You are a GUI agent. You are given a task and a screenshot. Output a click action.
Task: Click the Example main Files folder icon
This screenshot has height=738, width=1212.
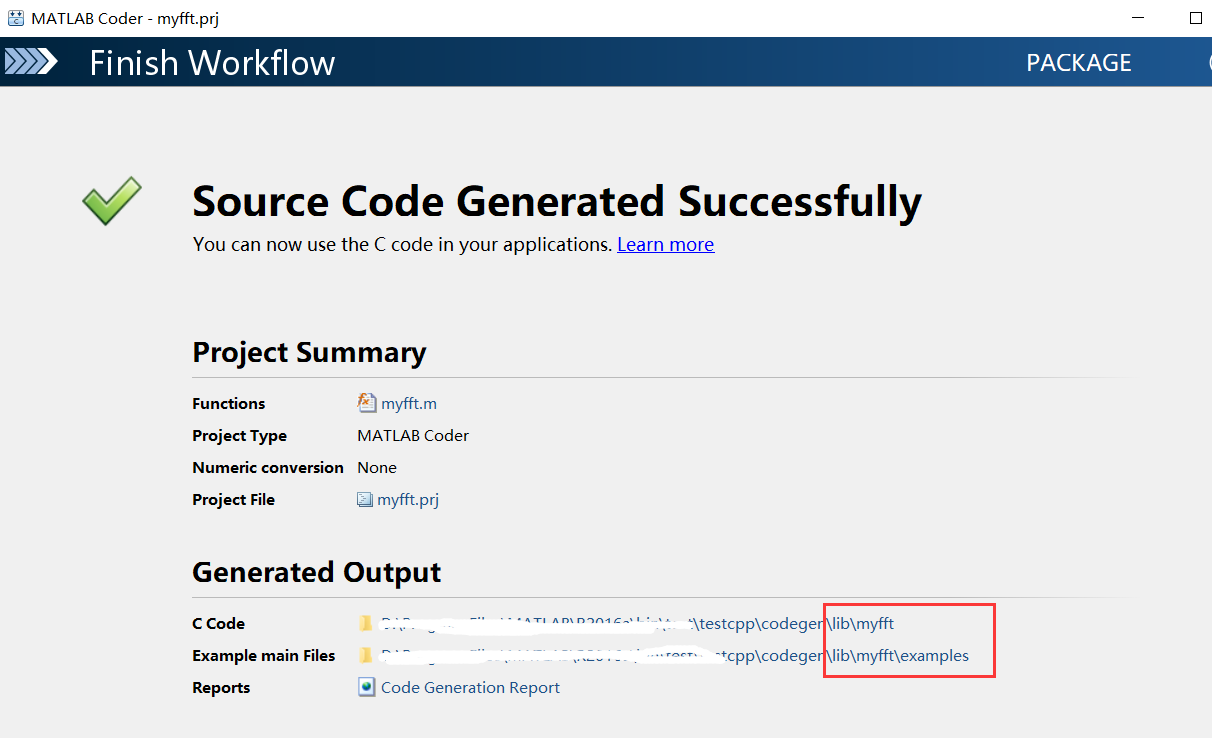click(x=366, y=655)
